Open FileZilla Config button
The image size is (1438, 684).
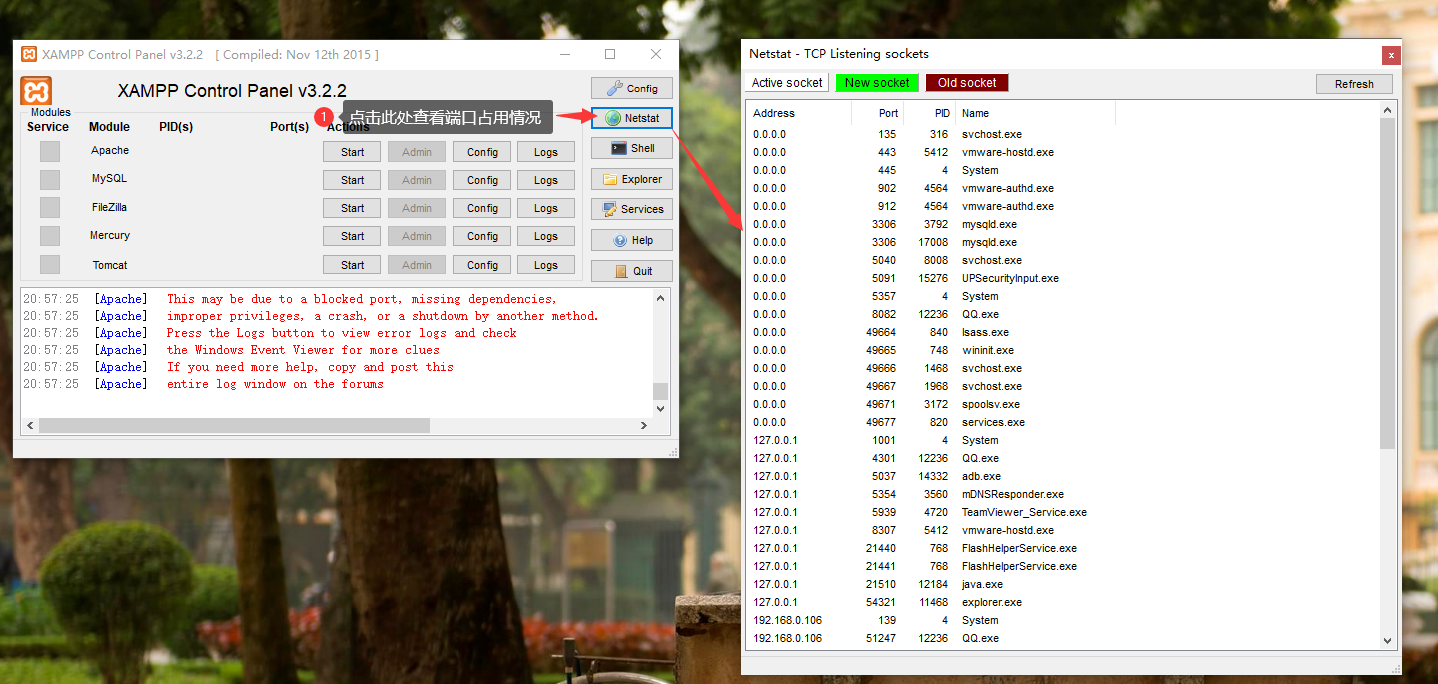(x=482, y=208)
